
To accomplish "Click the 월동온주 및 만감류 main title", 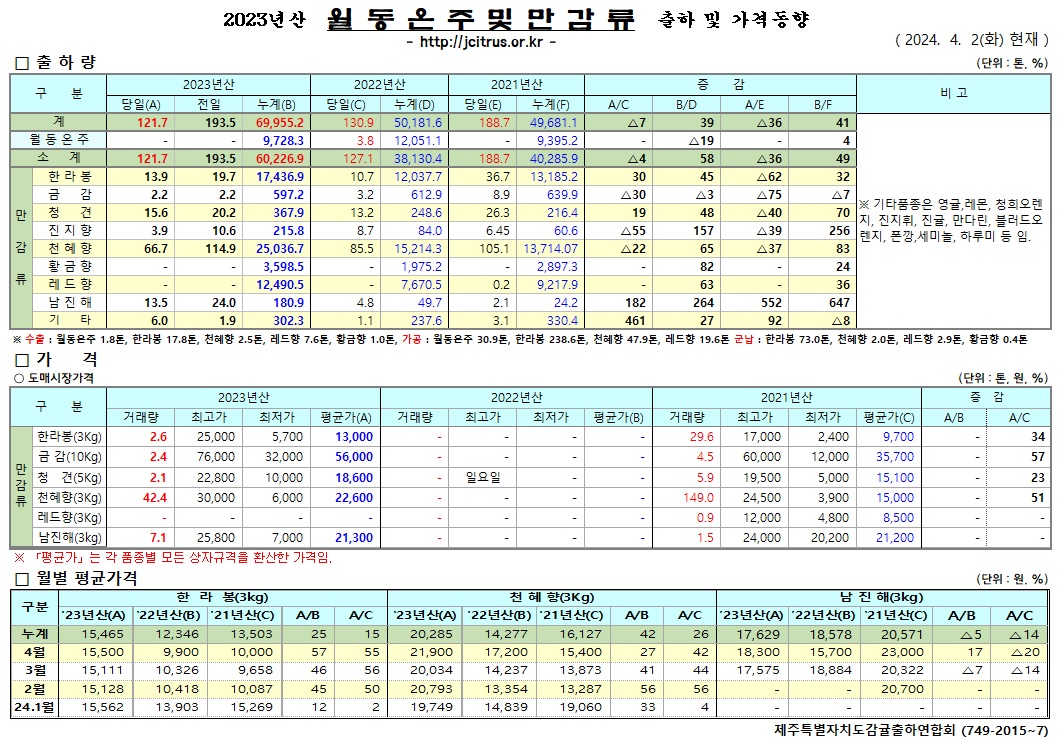I will tap(481, 19).
